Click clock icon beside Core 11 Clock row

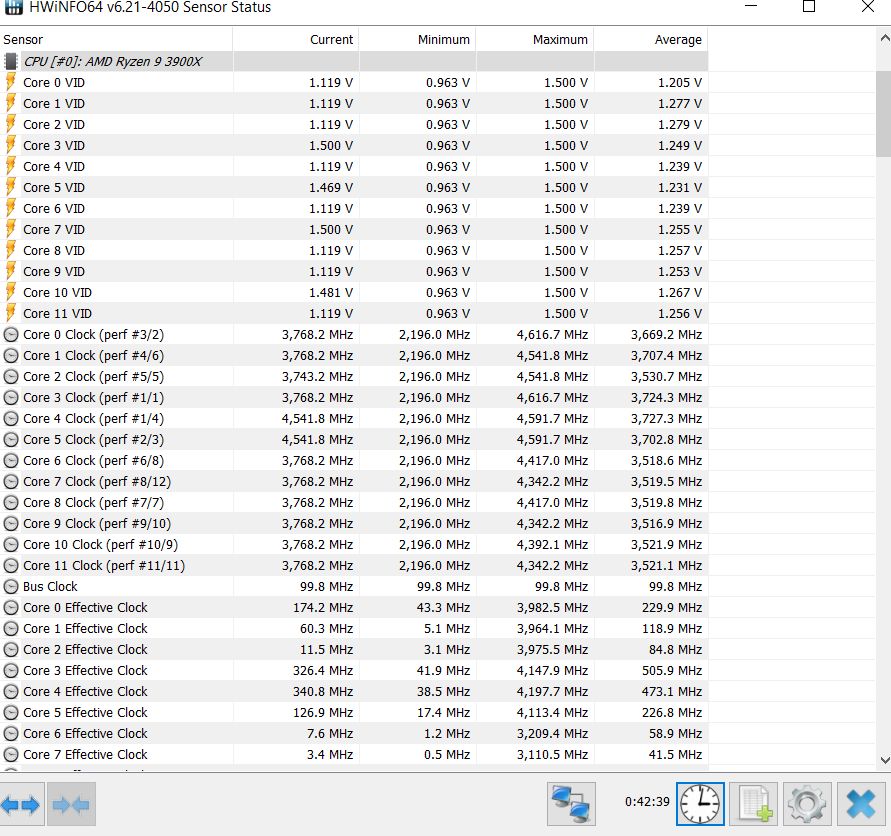[x=11, y=565]
